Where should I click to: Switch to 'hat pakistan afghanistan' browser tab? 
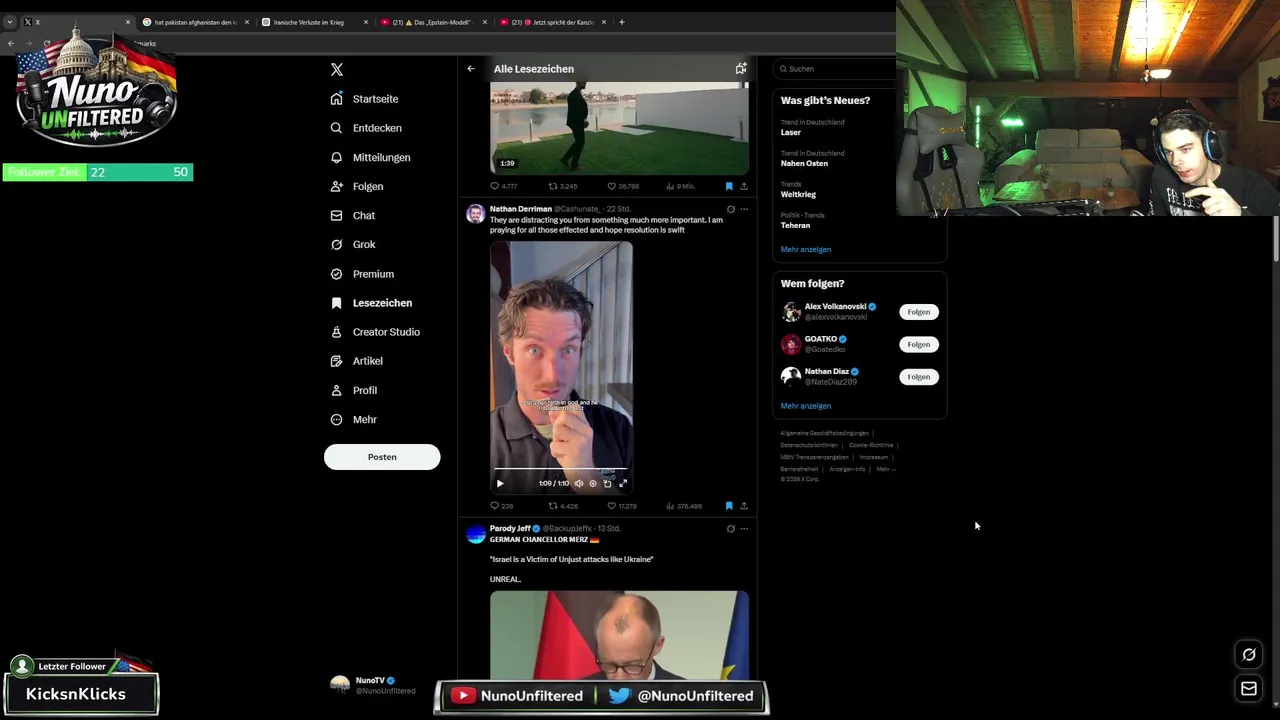195,22
